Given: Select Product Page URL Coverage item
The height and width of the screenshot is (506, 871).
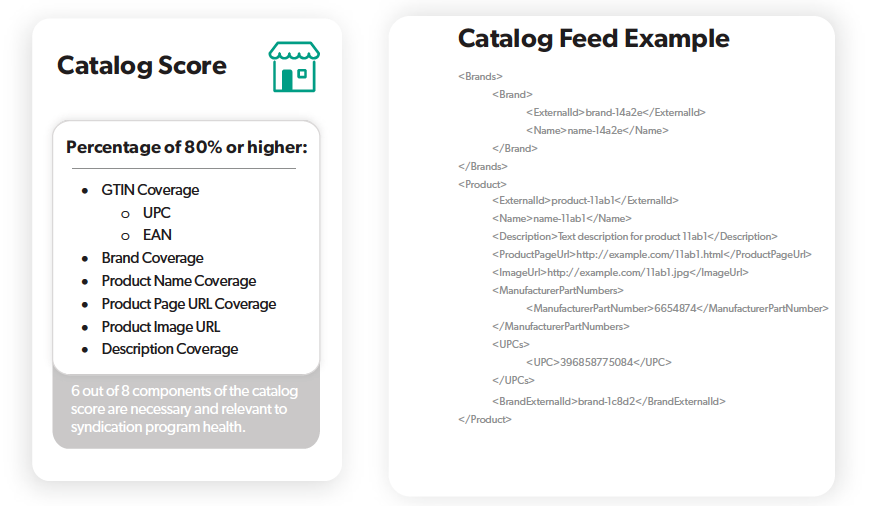Looking at the screenshot, I should click(x=188, y=304).
